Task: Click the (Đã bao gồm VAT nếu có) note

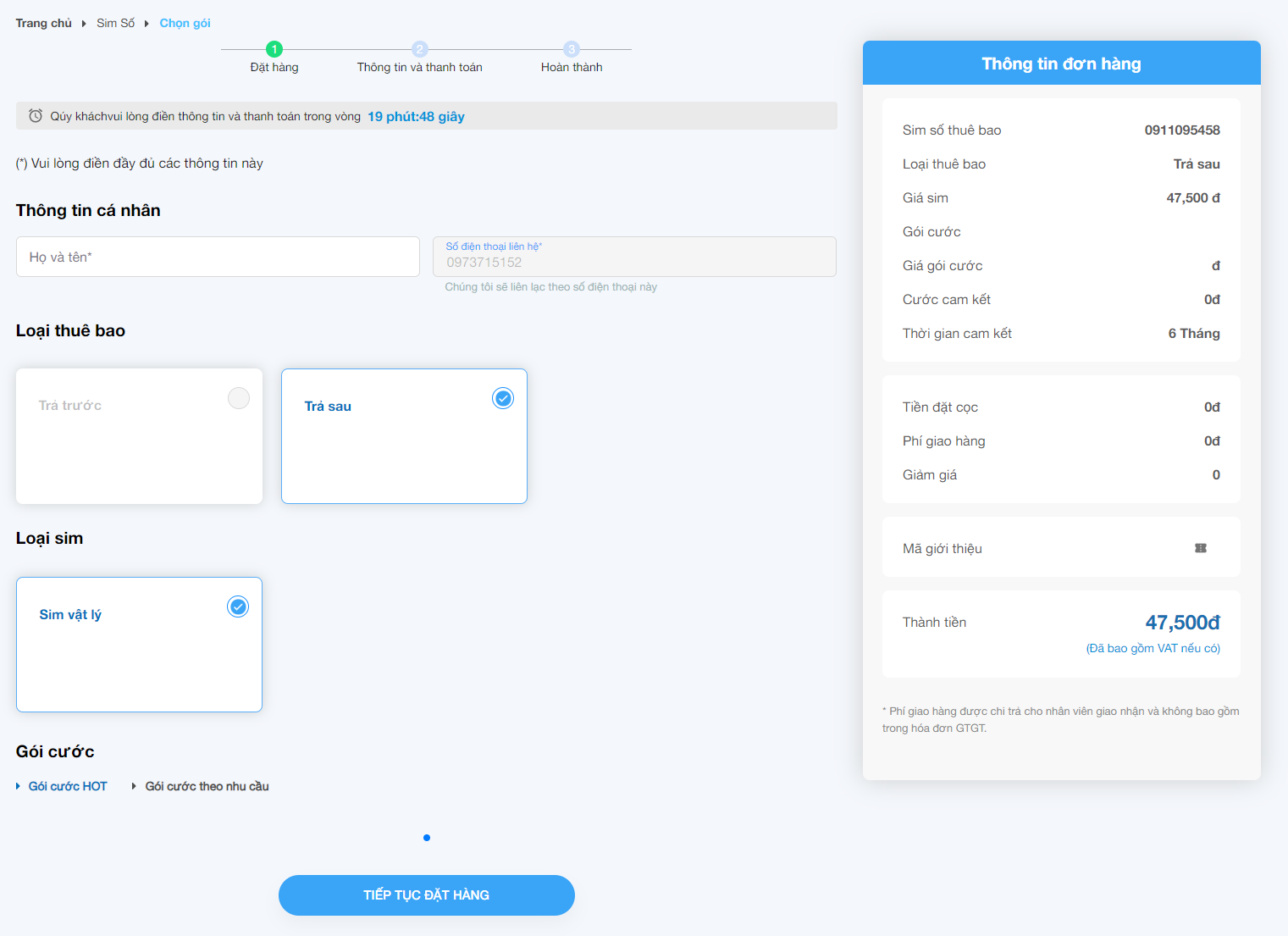Action: (x=1153, y=648)
